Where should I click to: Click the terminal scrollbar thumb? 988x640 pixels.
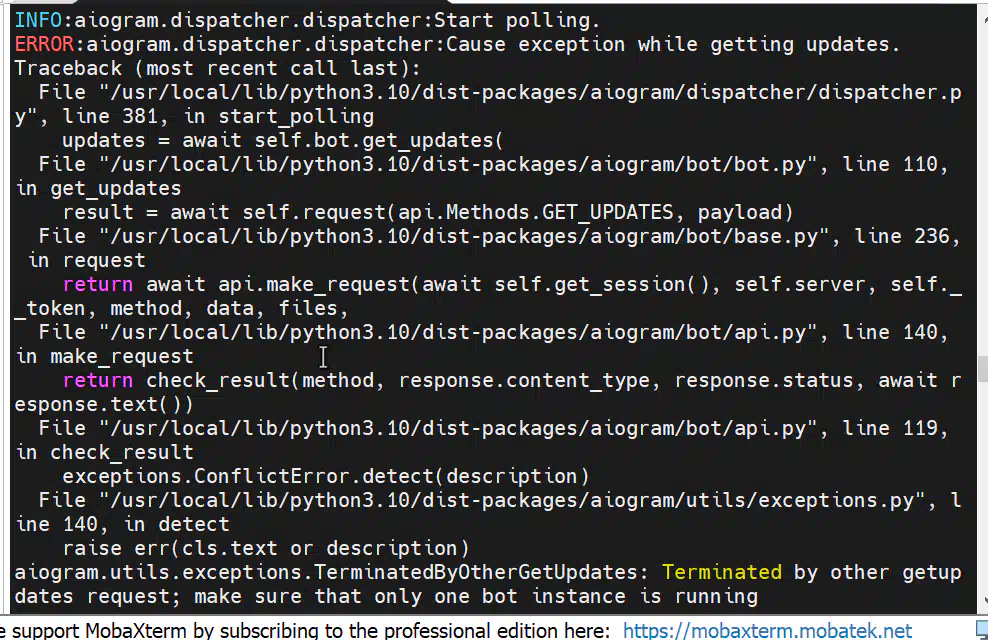tap(982, 369)
